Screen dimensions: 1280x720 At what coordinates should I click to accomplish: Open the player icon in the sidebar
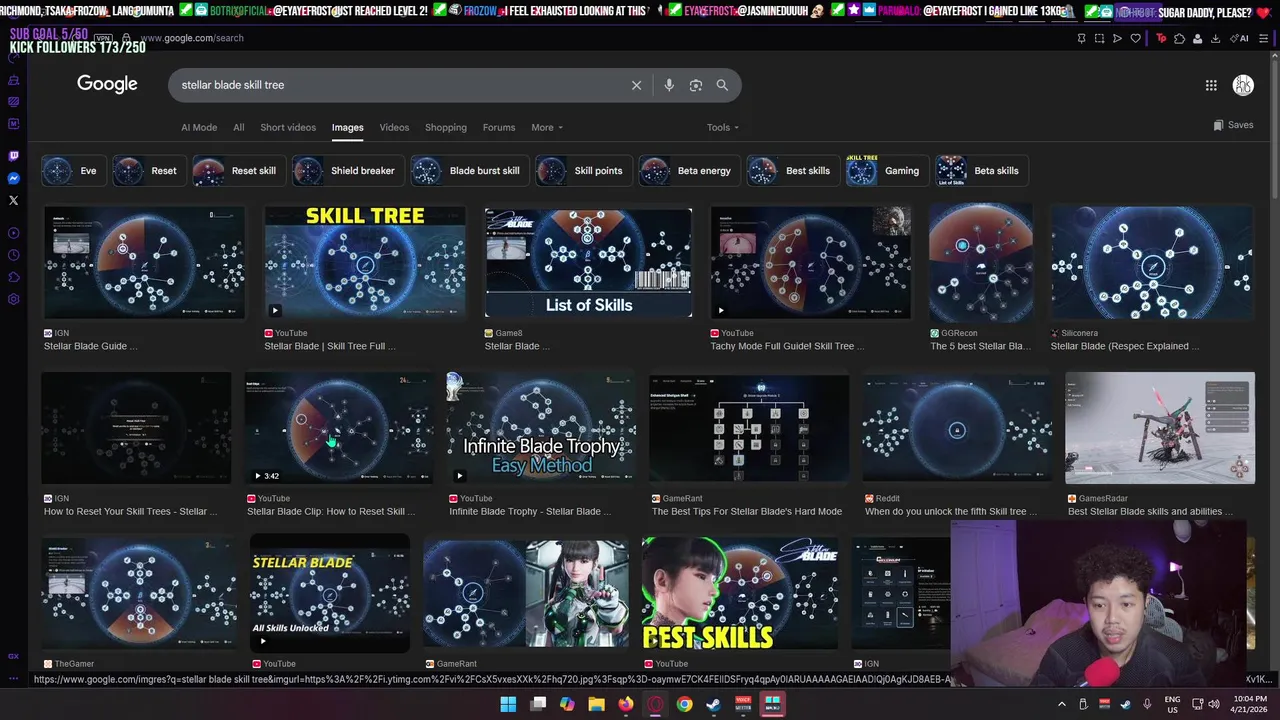13,233
